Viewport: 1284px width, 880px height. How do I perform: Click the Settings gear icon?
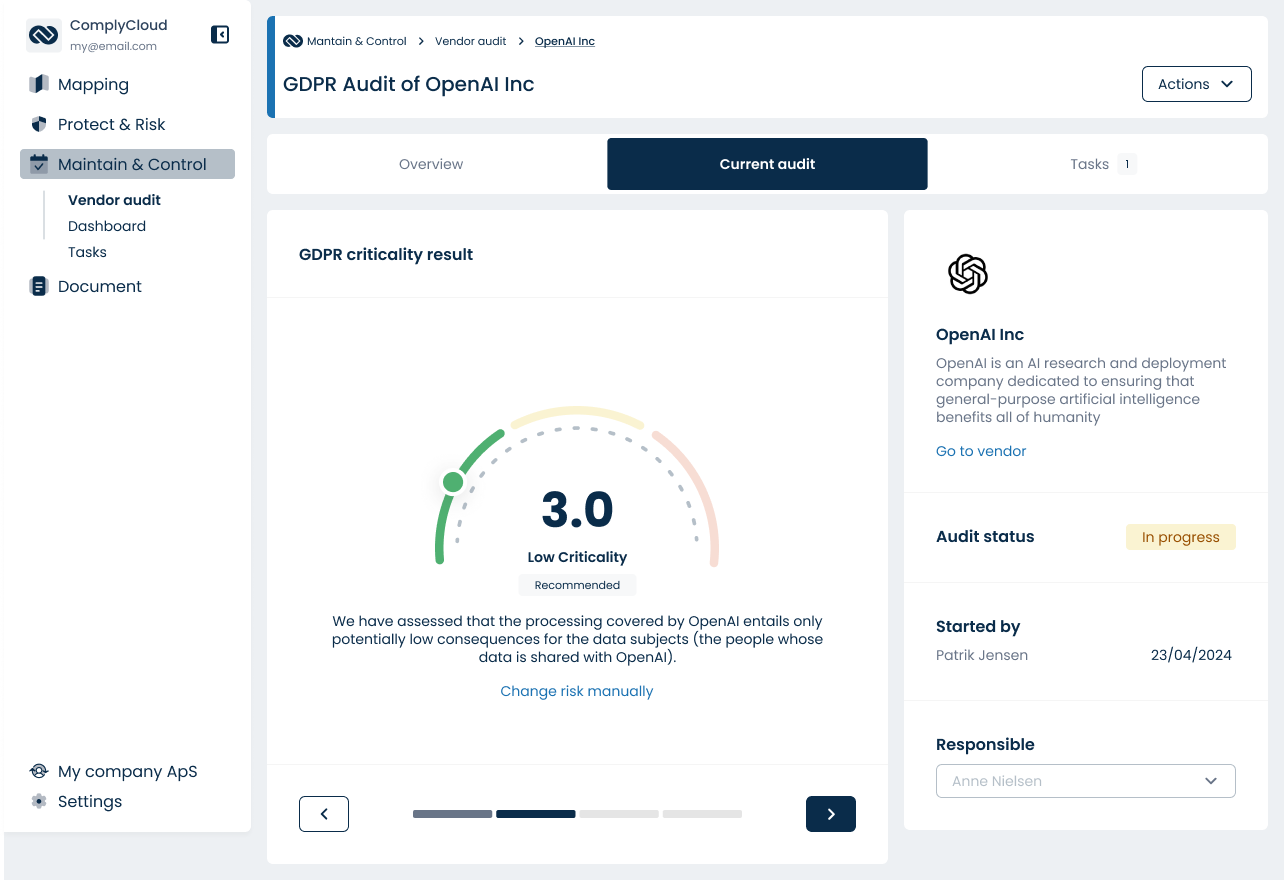tap(39, 801)
